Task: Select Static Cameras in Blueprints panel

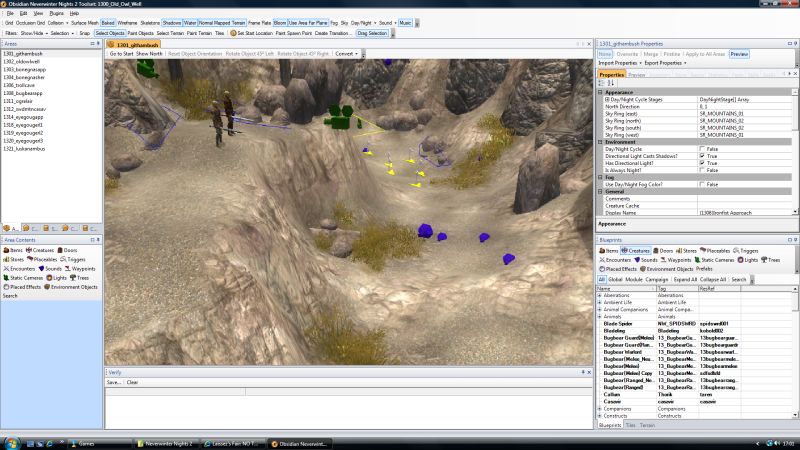Action: [x=714, y=260]
